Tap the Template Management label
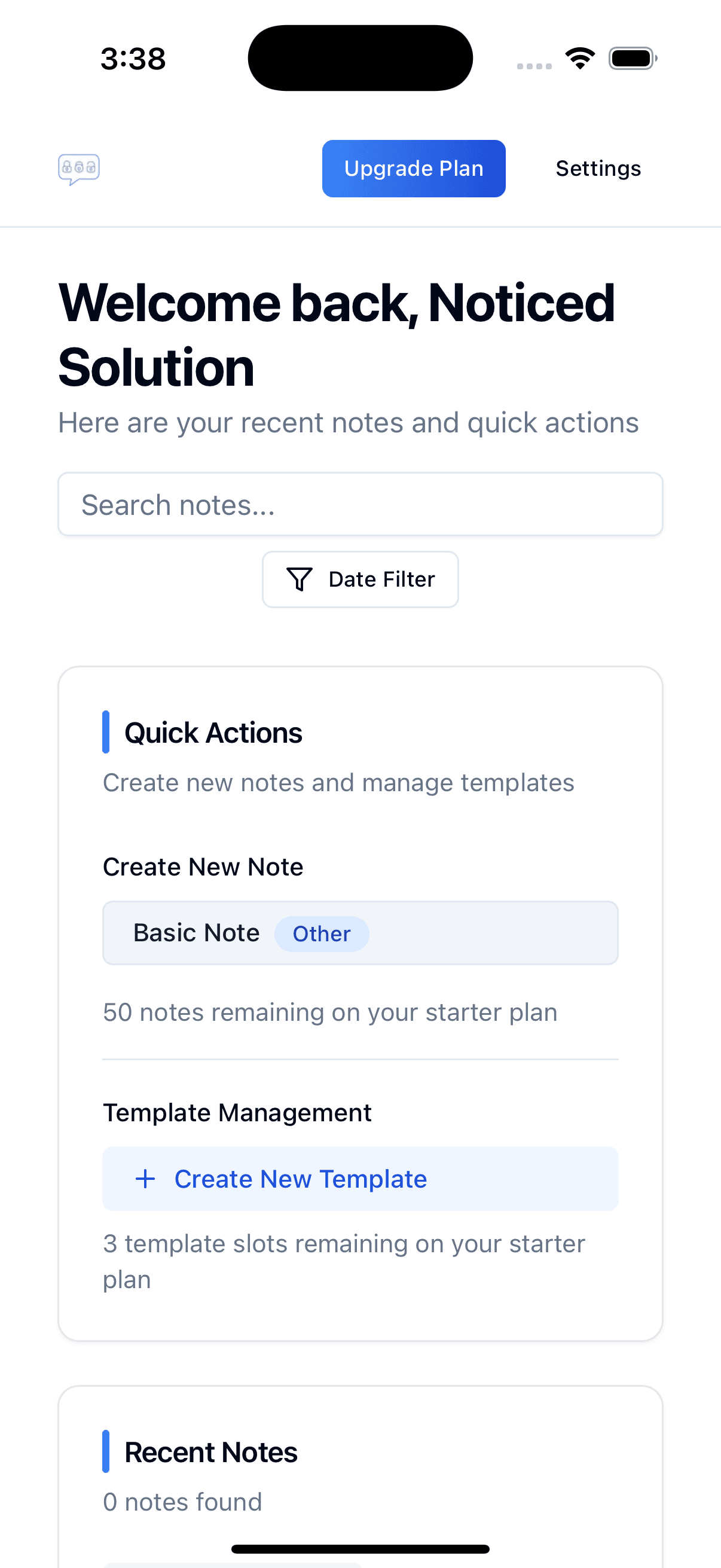The image size is (721, 1568). (237, 1113)
